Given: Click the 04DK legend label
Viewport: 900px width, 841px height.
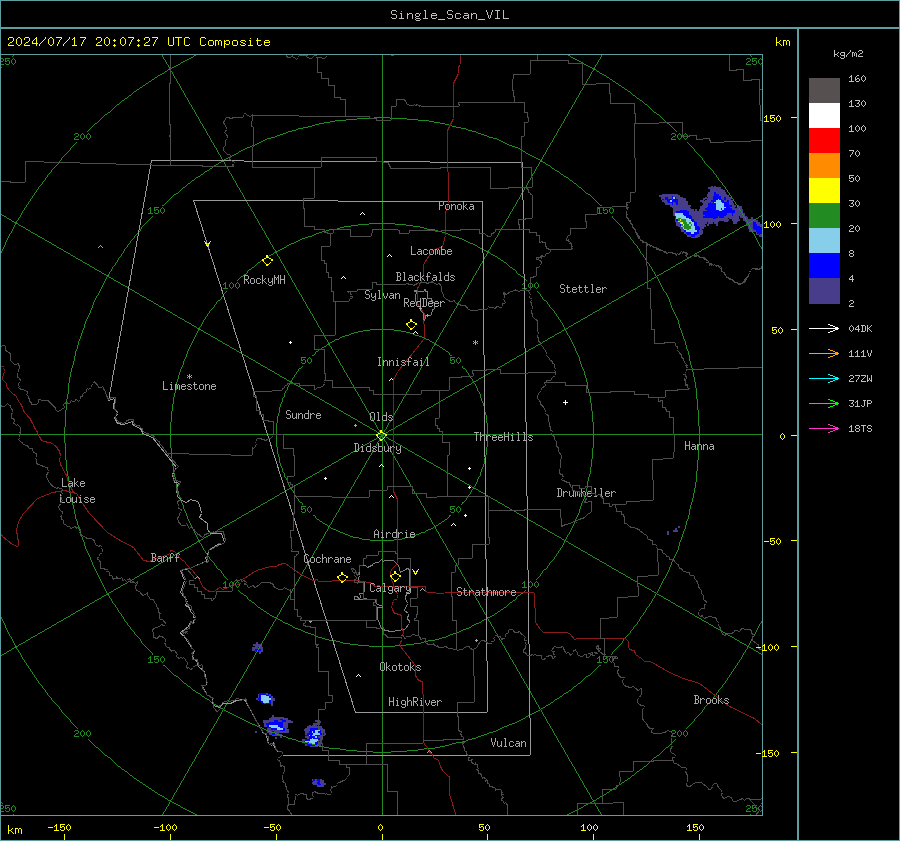Looking at the screenshot, I should (860, 328).
